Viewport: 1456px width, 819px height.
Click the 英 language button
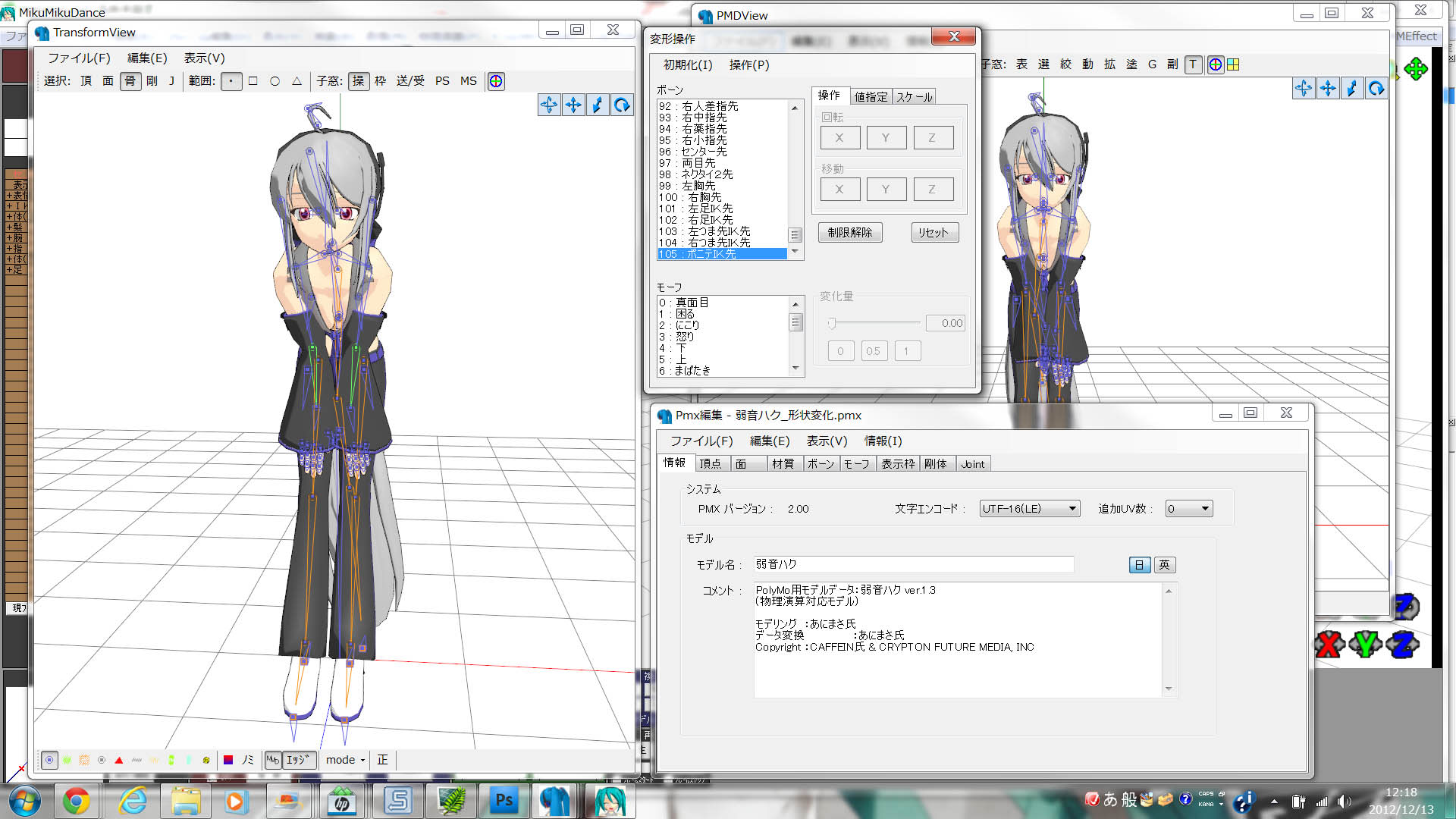1165,565
